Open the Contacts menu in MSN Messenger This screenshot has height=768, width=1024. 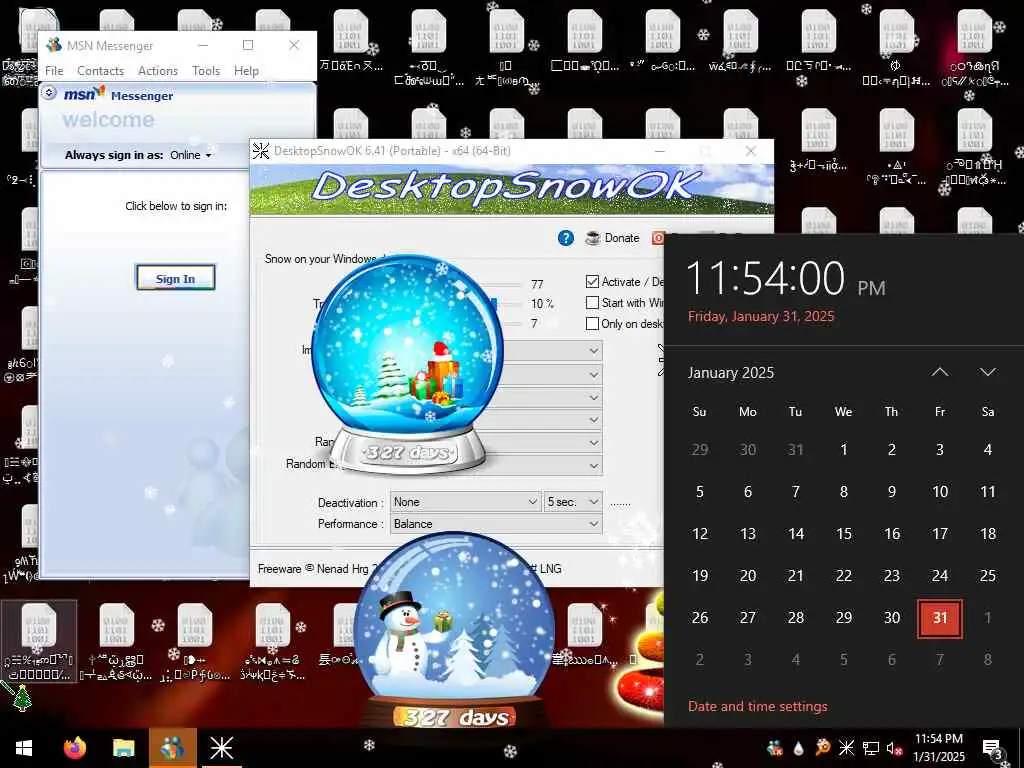coord(101,71)
